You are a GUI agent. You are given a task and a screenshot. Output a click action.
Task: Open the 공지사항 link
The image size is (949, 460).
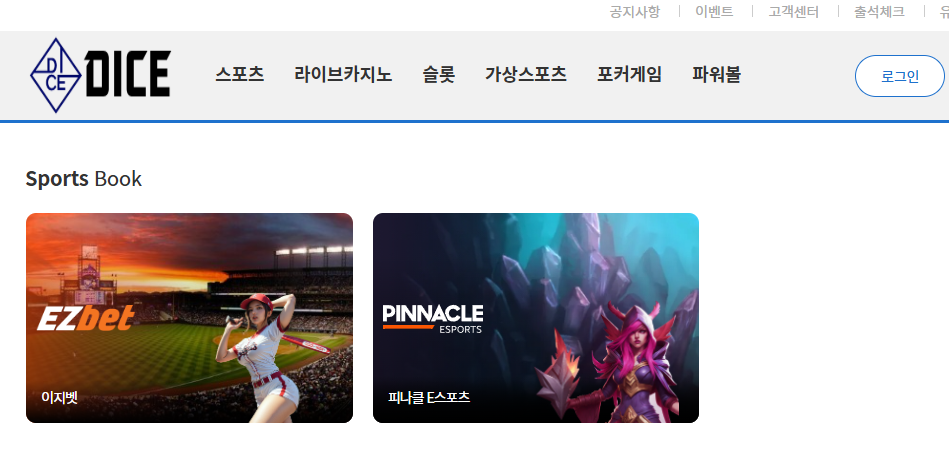tap(635, 12)
